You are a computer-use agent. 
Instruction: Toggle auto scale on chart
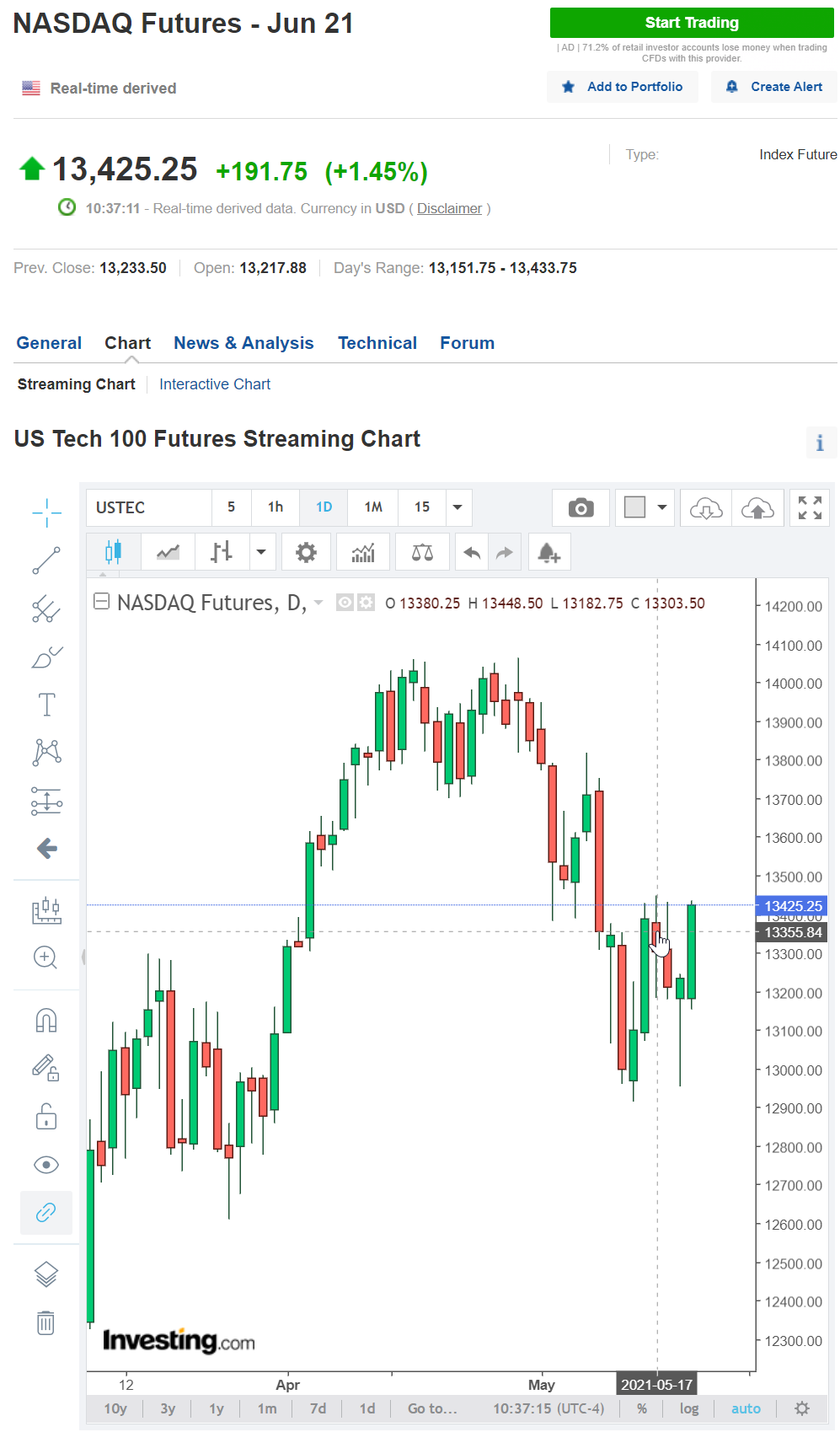pos(746,1408)
